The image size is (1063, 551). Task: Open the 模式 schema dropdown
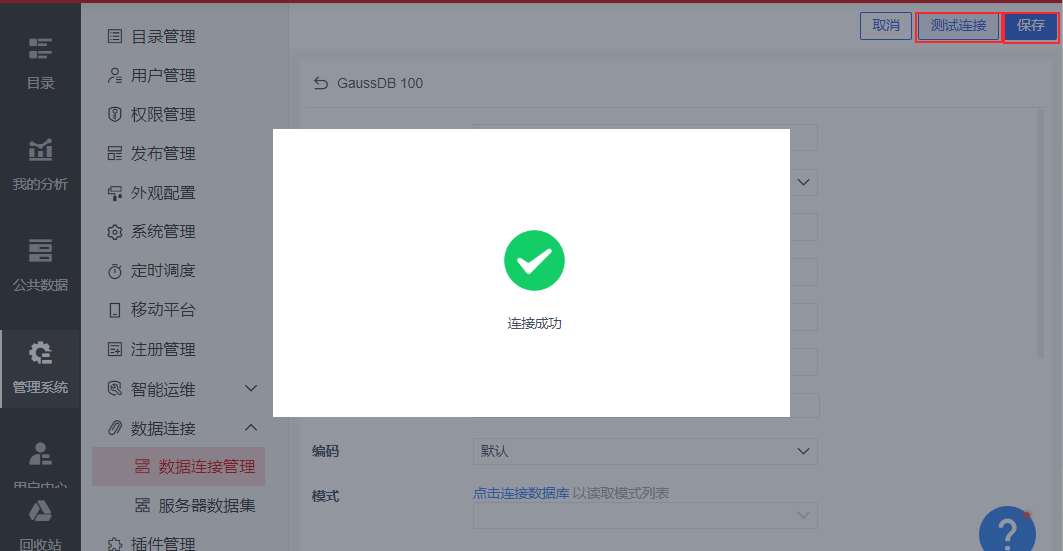pyautogui.click(x=645, y=515)
